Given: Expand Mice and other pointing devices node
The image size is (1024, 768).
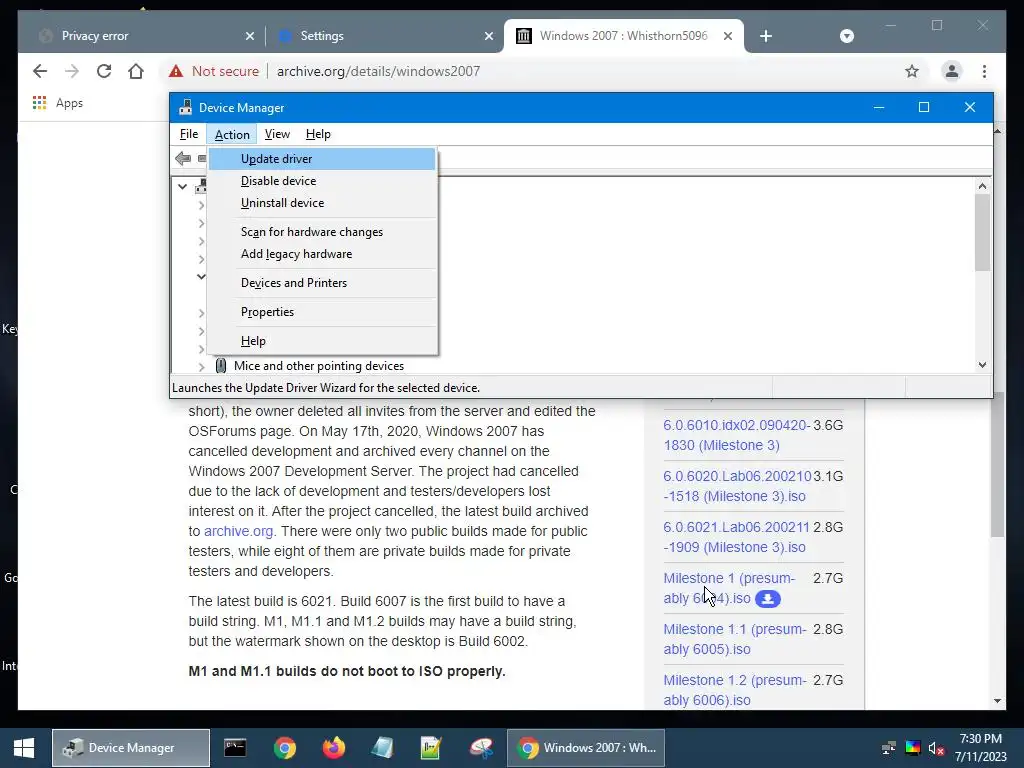Looking at the screenshot, I should click(201, 366).
